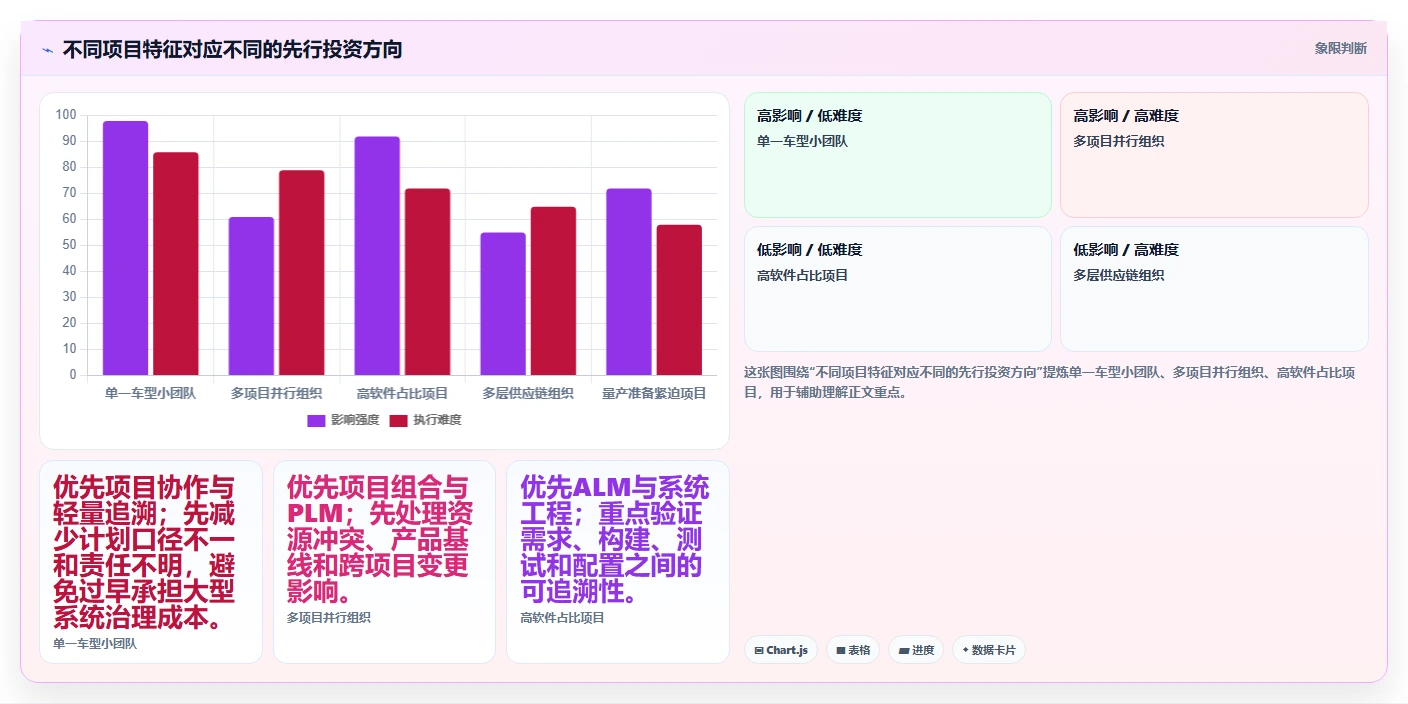Click red bar for 多层供应链组织
The height and width of the screenshot is (704, 1408).
coord(553,291)
